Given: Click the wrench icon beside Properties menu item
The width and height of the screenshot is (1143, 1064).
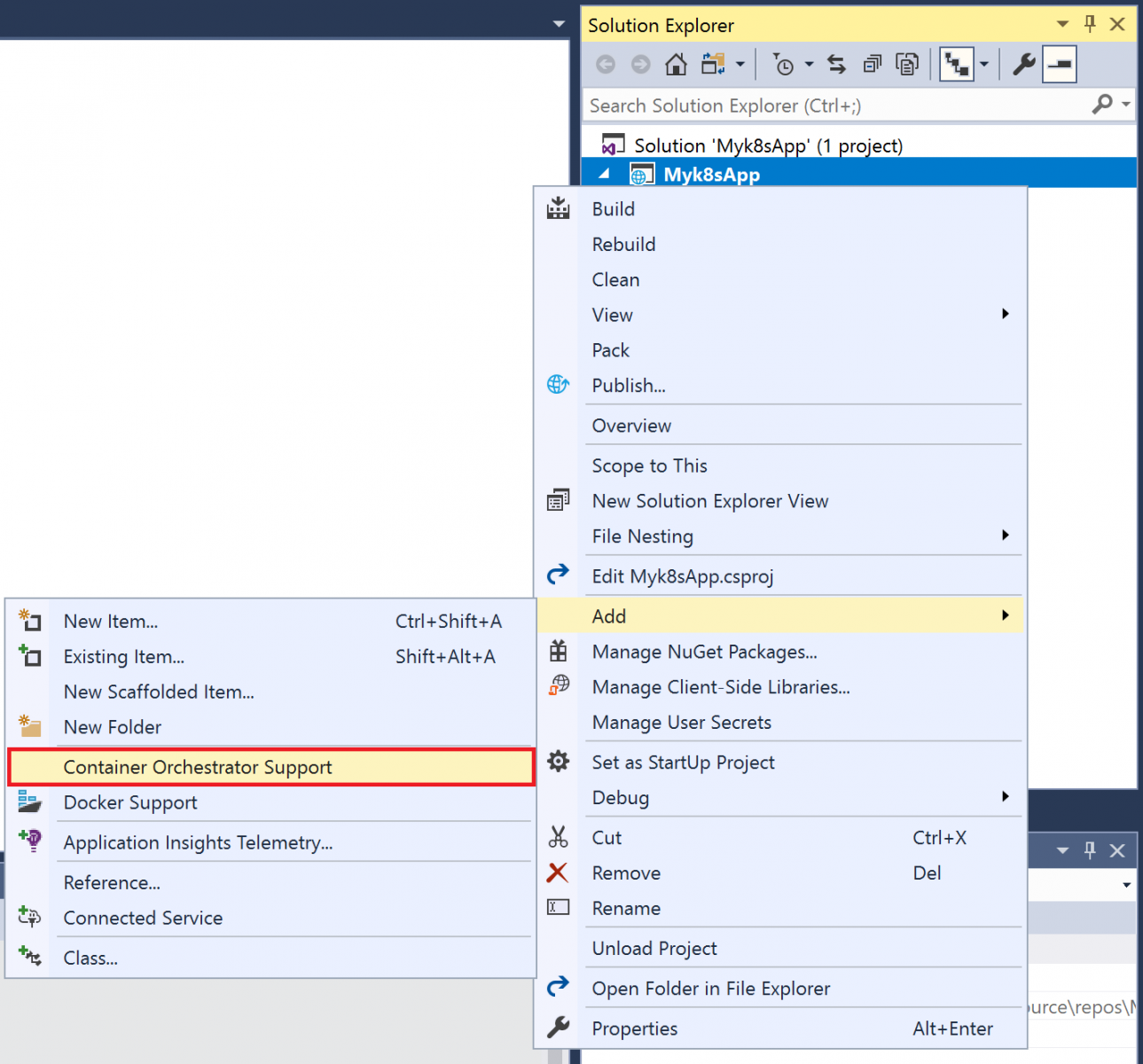Looking at the screenshot, I should tap(558, 1027).
